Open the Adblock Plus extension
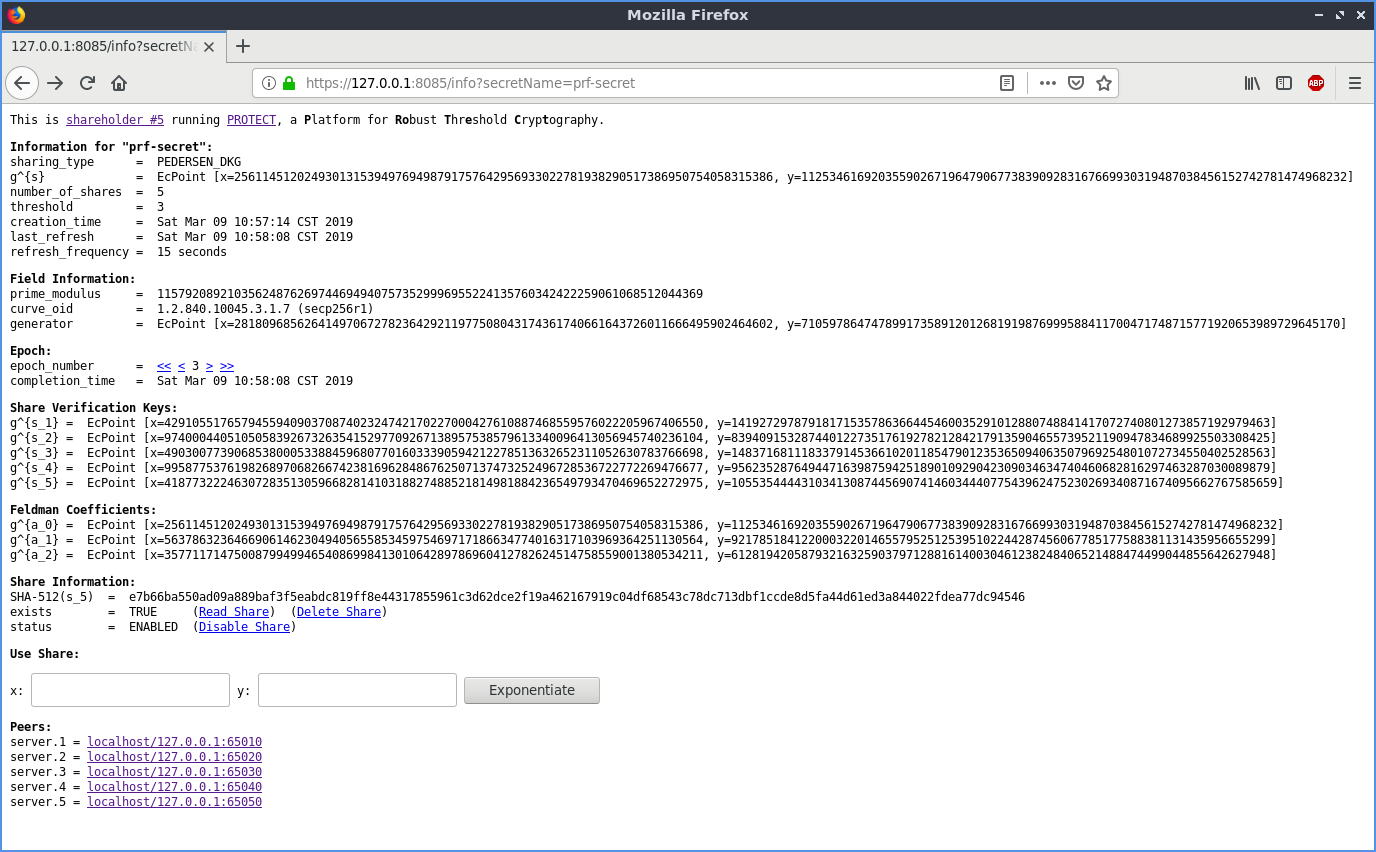 [x=1316, y=83]
